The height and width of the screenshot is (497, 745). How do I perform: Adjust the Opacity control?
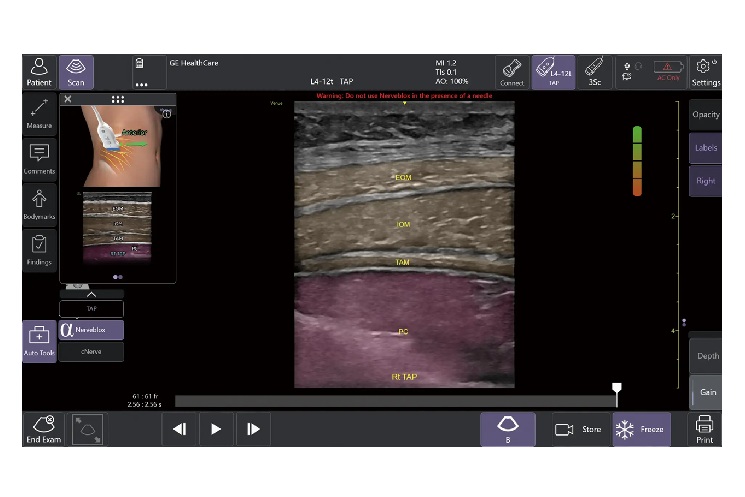(706, 115)
